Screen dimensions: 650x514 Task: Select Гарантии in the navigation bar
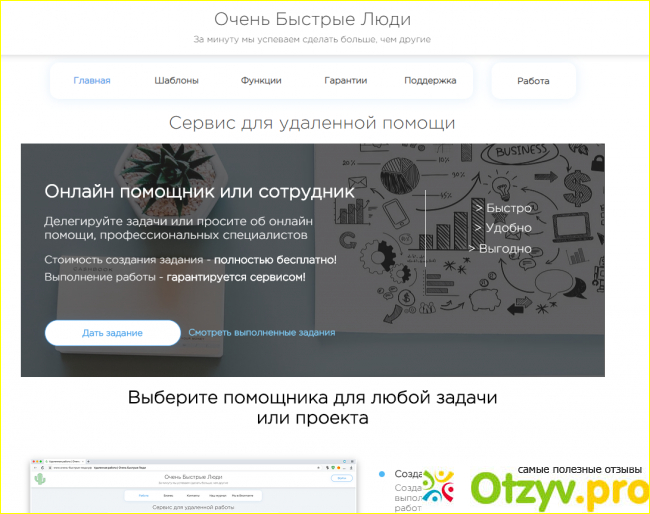click(x=346, y=81)
